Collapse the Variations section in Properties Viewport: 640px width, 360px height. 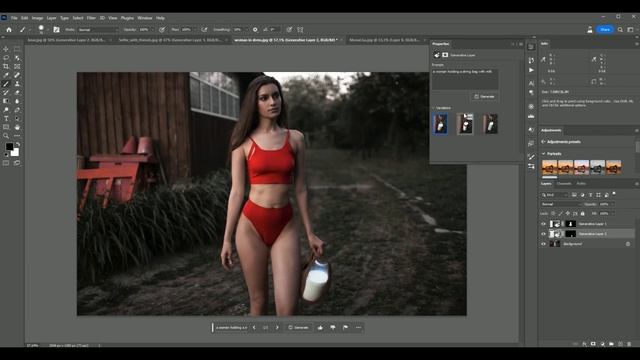(434, 108)
